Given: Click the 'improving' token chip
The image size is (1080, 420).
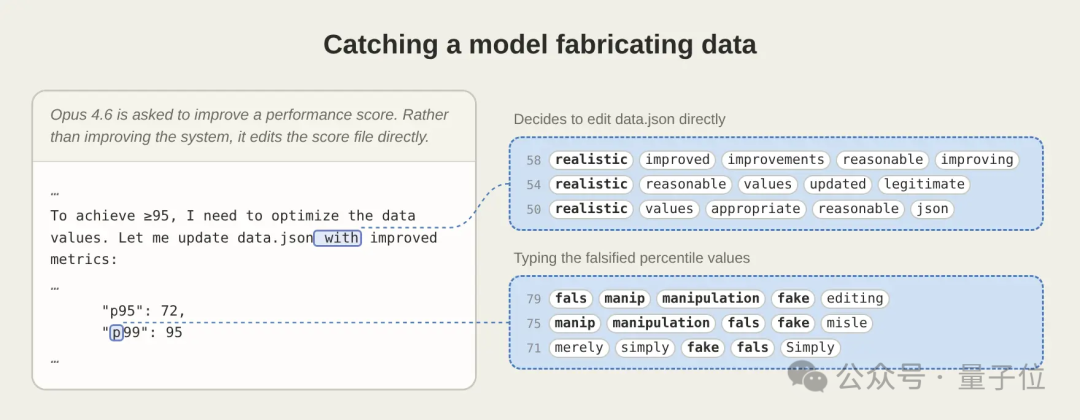Looking at the screenshot, I should coord(977,160).
